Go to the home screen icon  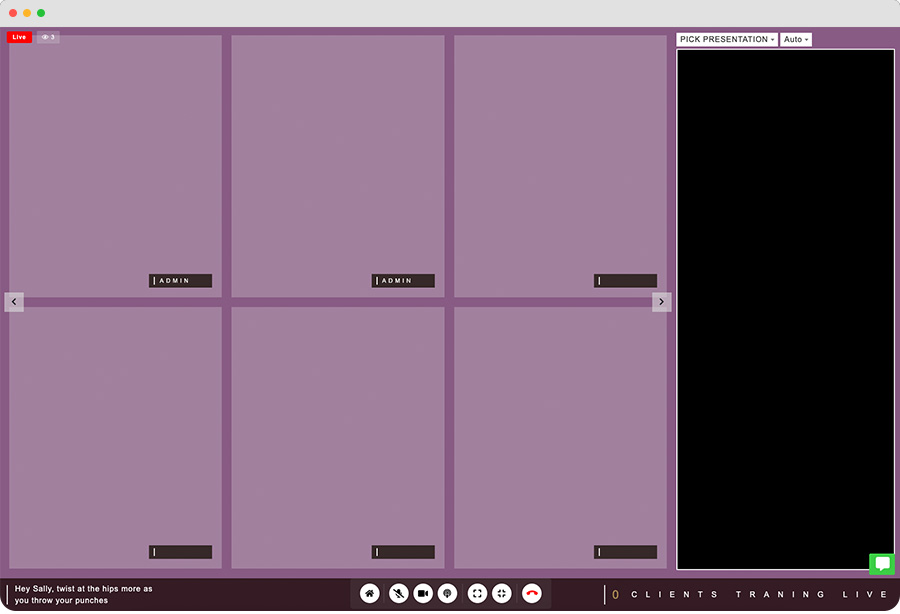click(370, 593)
